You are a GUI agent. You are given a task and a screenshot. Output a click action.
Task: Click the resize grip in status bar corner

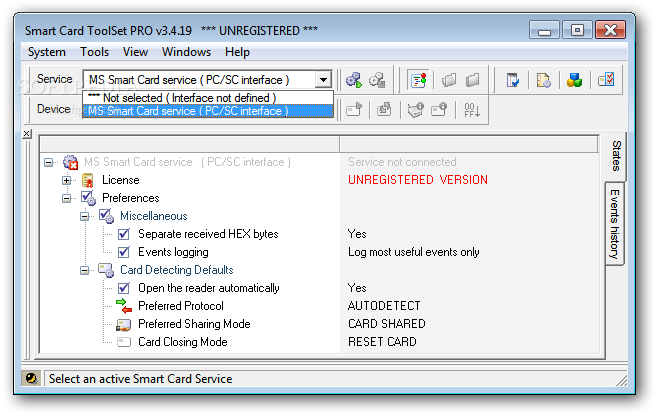[x=621, y=379]
